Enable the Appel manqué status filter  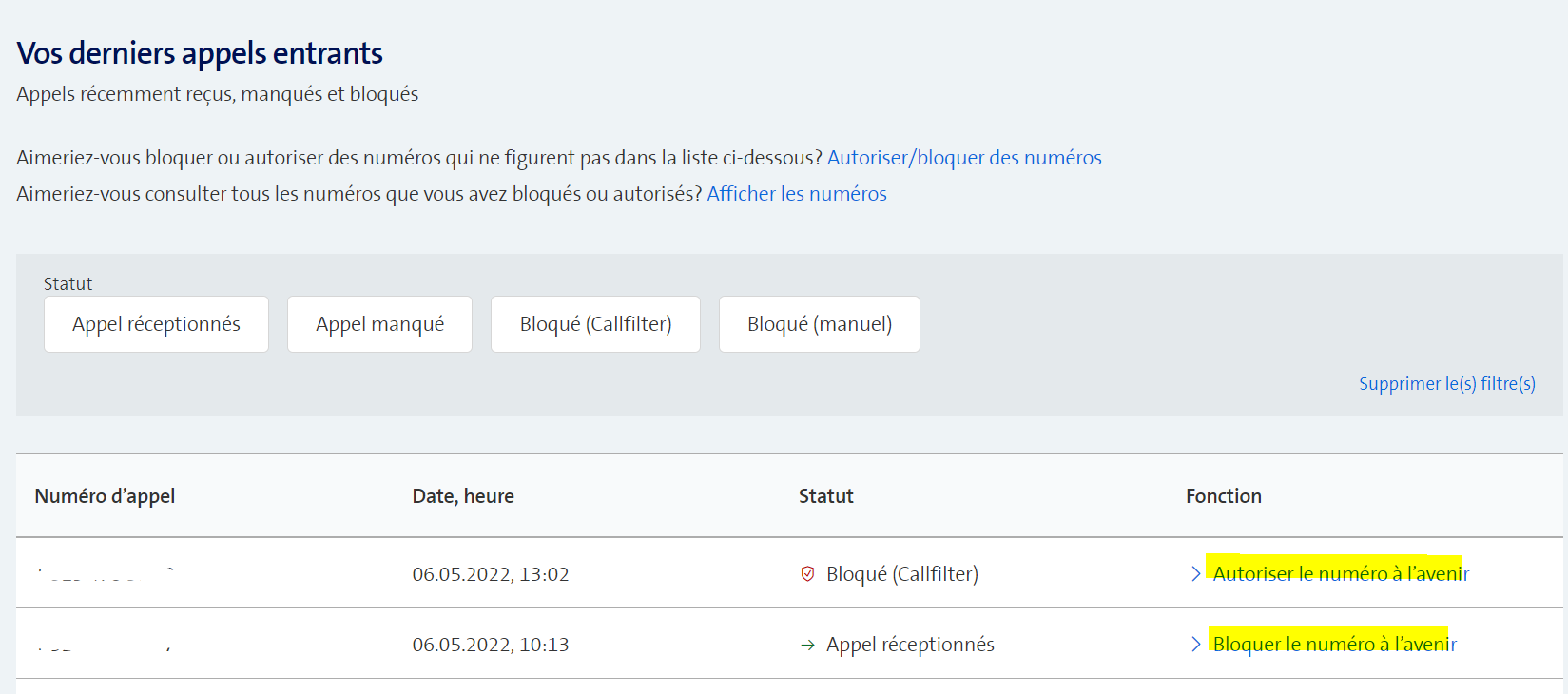(379, 324)
